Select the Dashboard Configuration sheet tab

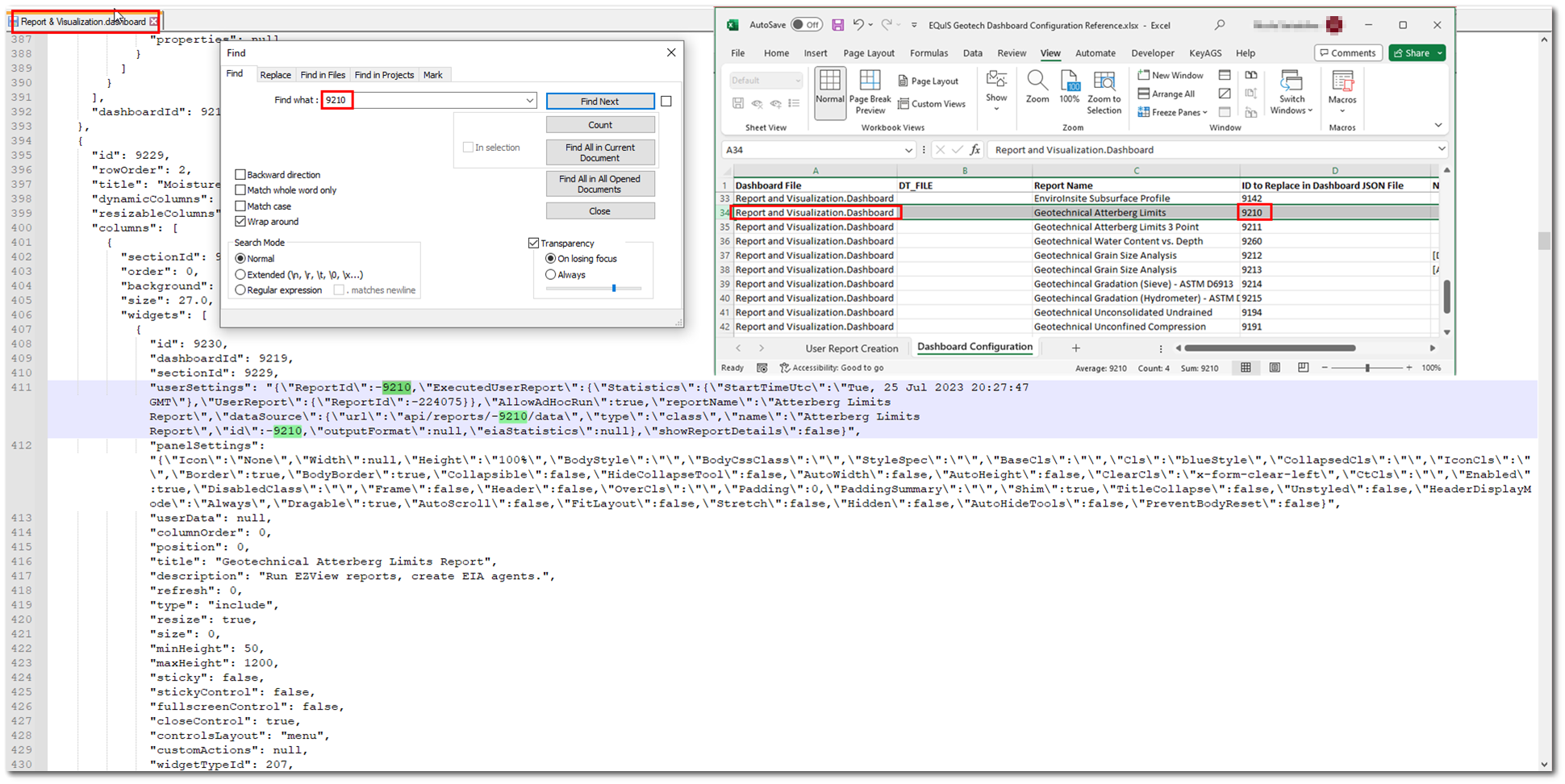[974, 347]
